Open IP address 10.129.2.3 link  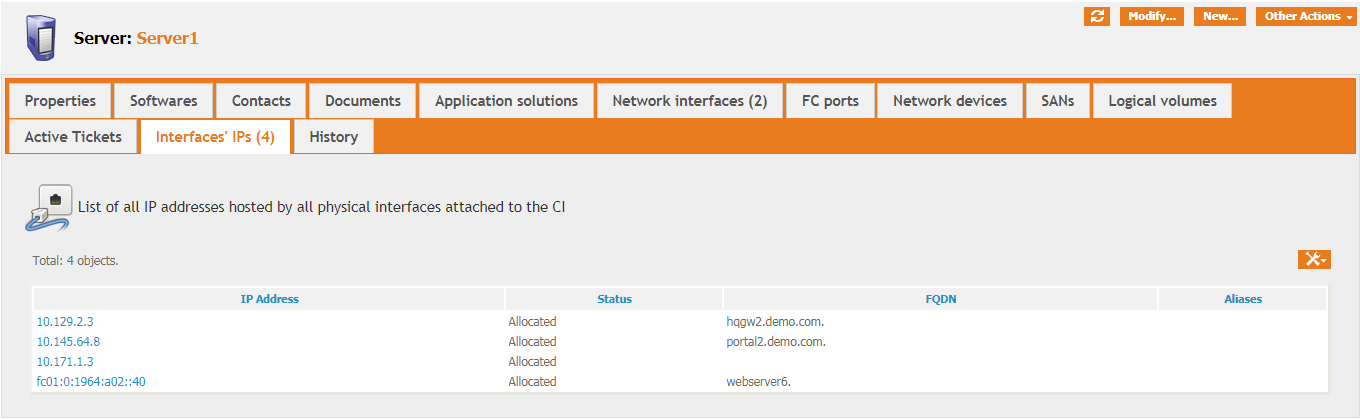point(65,322)
